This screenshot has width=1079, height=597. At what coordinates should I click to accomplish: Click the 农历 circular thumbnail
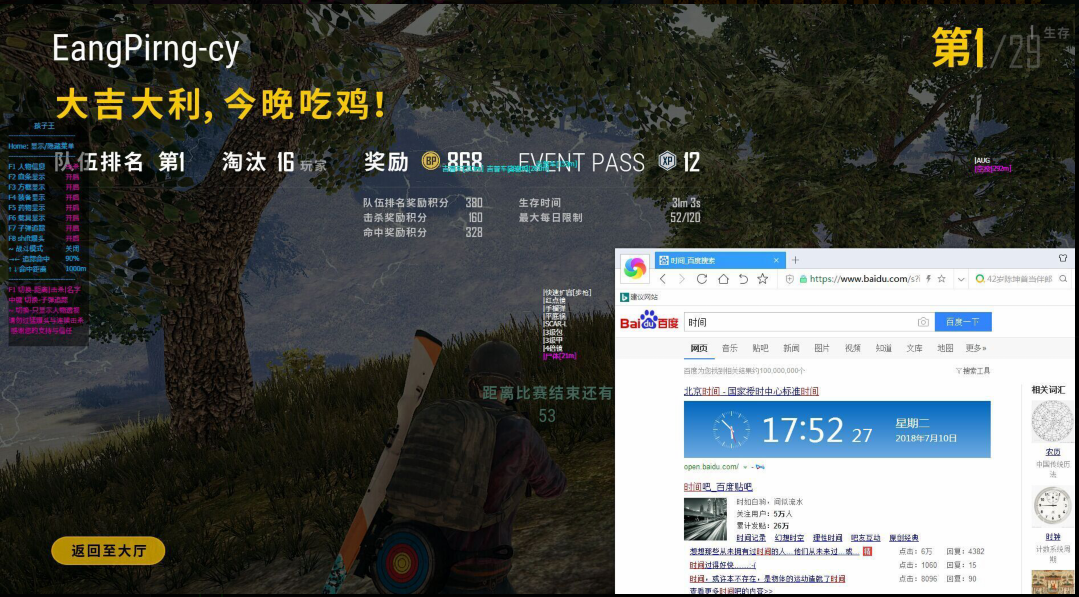[x=1052, y=422]
